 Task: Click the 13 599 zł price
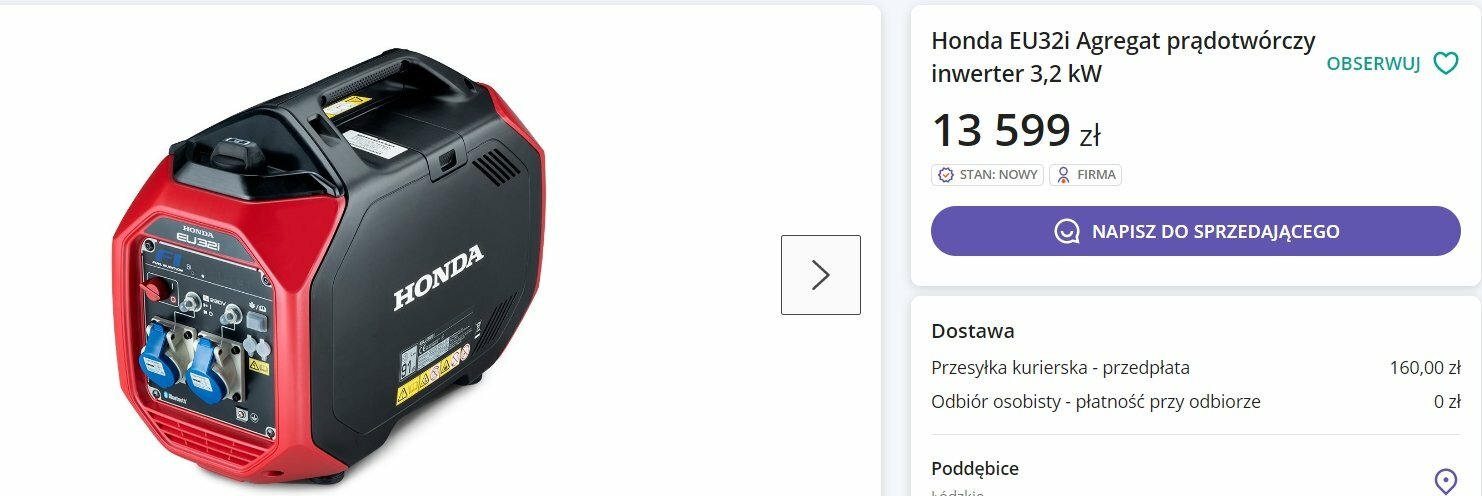tap(1016, 130)
